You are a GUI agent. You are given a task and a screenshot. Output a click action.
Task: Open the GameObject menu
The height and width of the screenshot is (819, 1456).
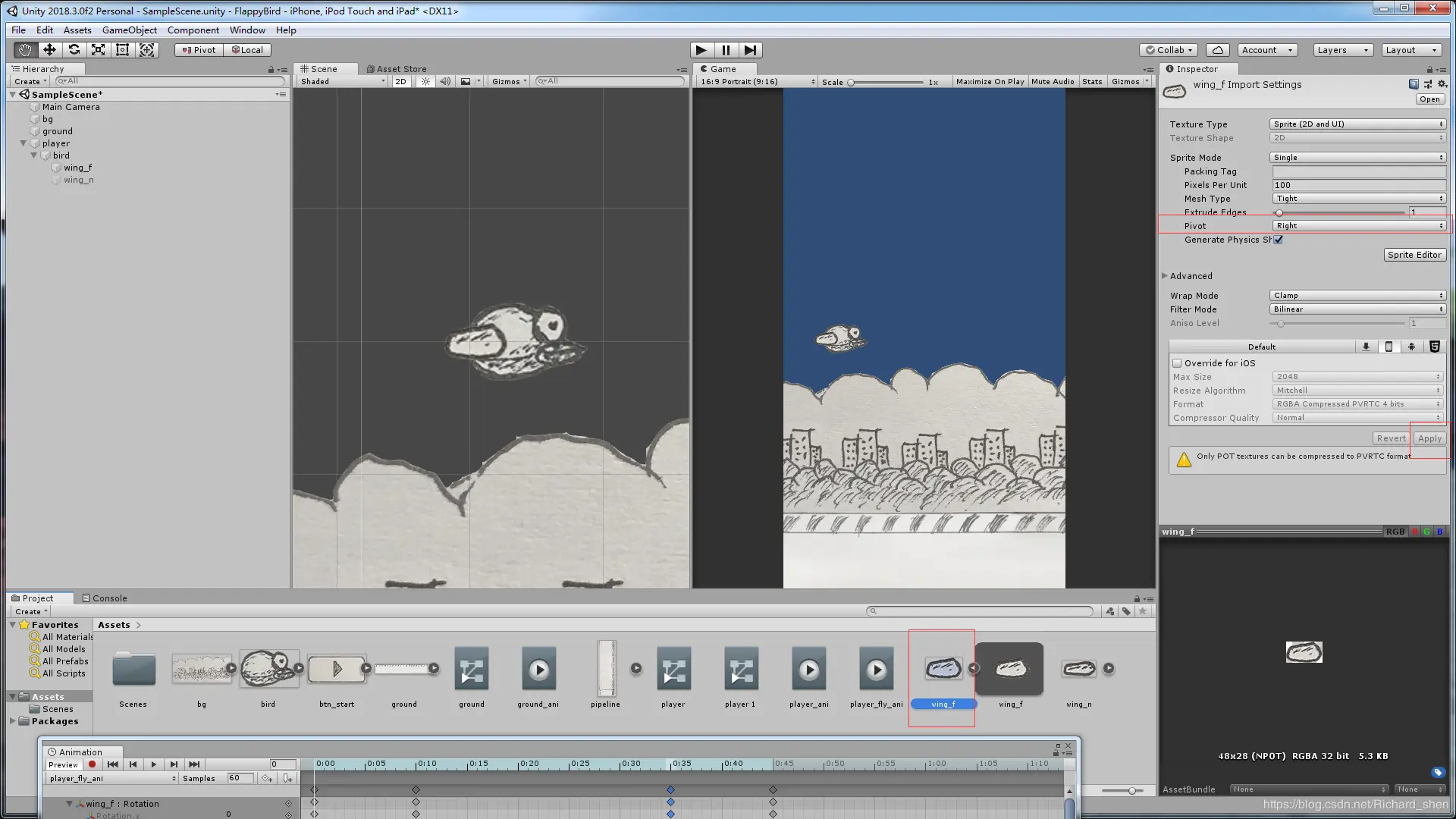(x=129, y=30)
